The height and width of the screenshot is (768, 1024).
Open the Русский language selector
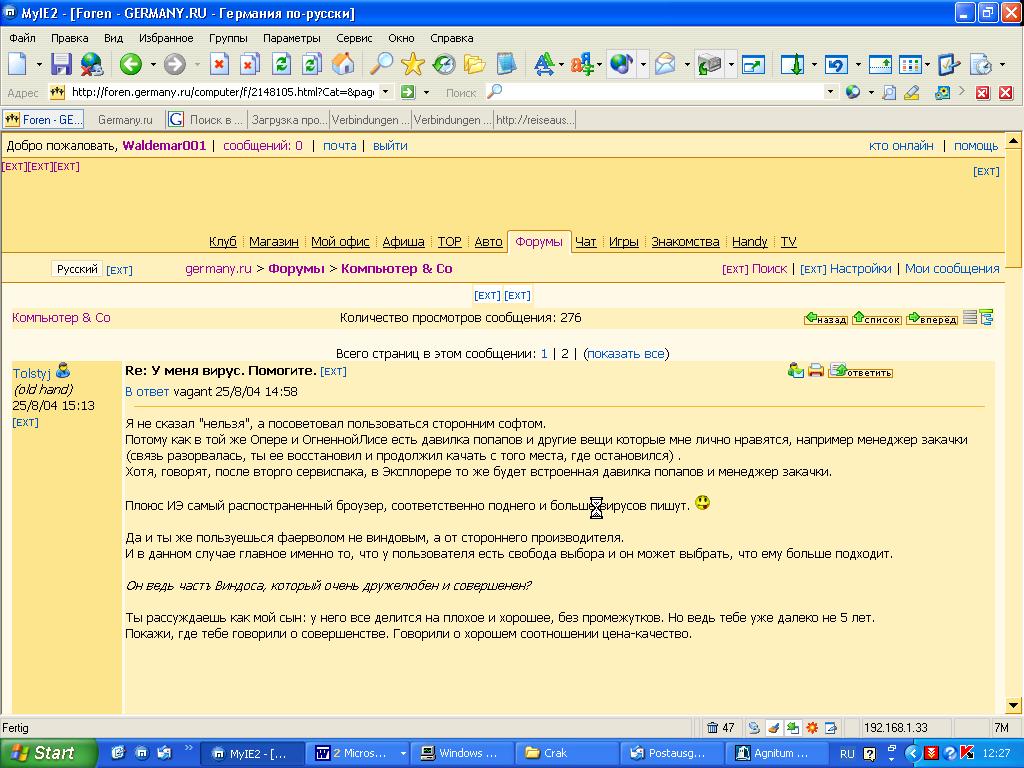coord(77,269)
